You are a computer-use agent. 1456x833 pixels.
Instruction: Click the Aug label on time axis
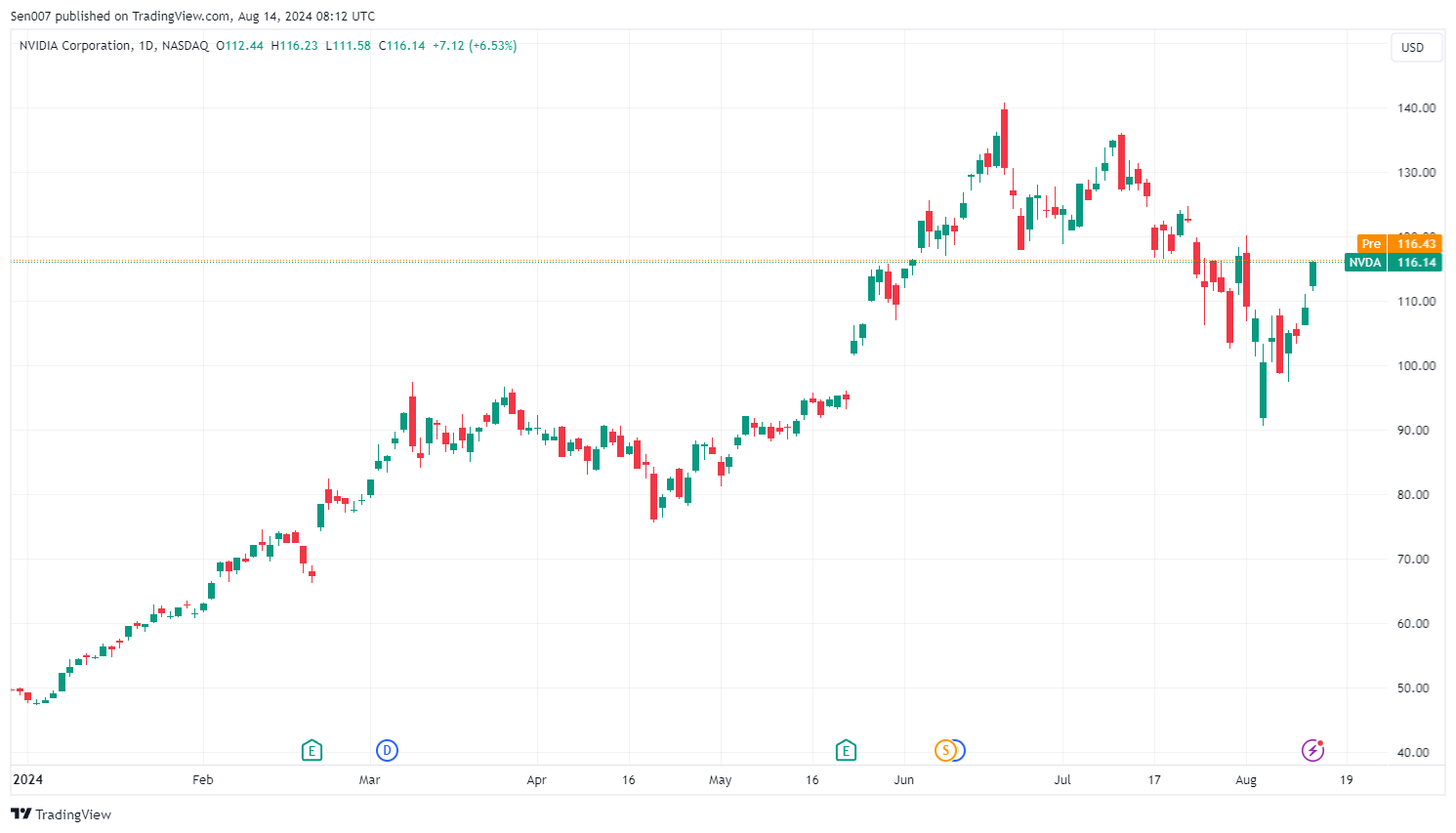point(1246,779)
